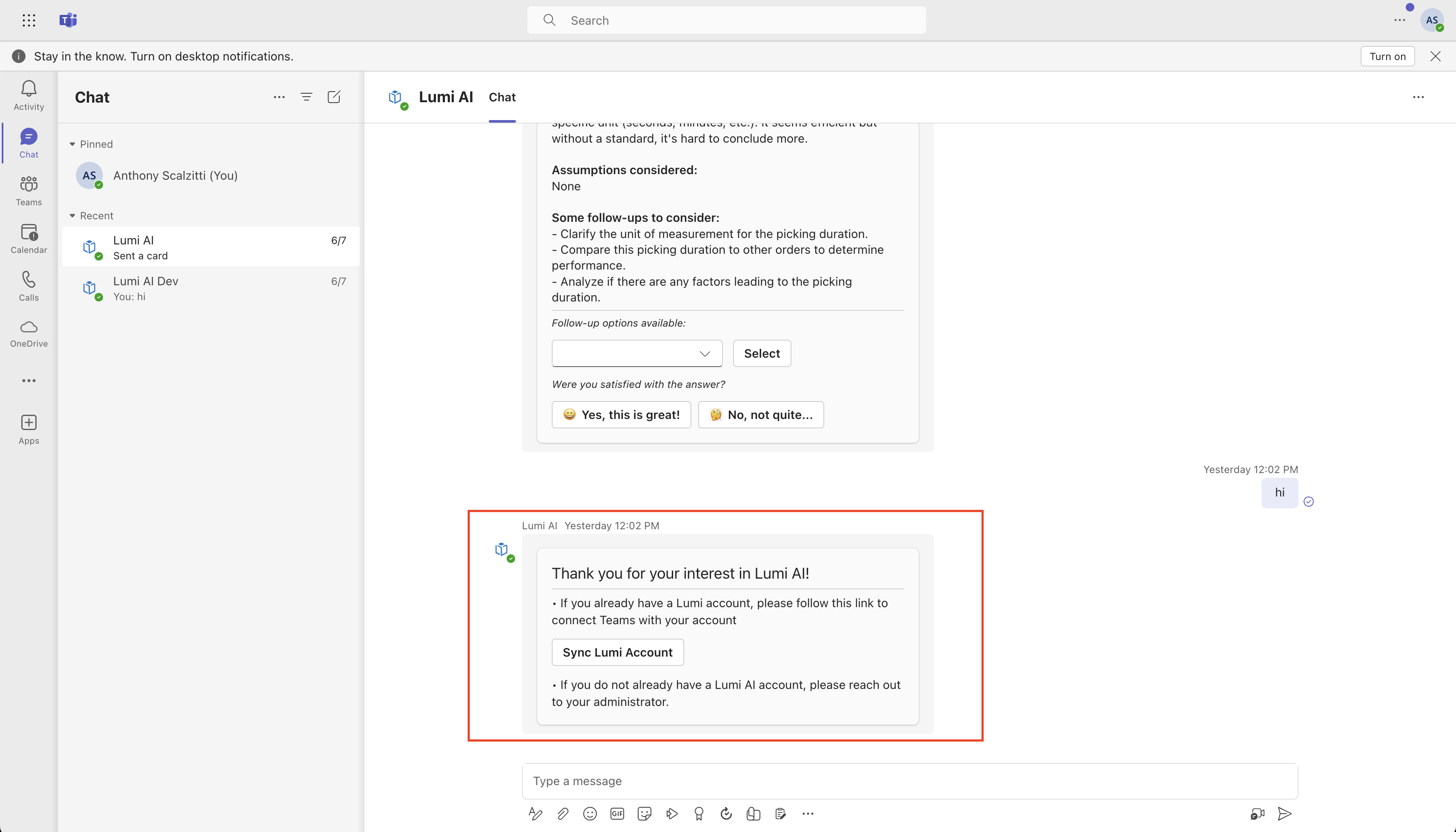
Task: Open the follow-up options dropdown
Action: tap(636, 353)
